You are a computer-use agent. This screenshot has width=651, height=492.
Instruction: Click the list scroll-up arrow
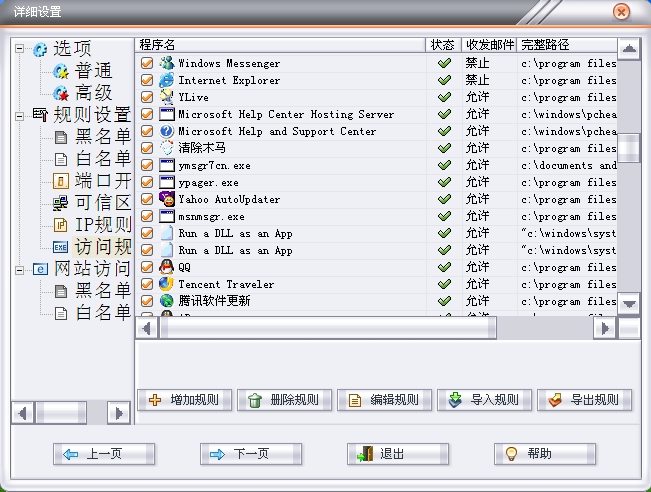[x=629, y=49]
